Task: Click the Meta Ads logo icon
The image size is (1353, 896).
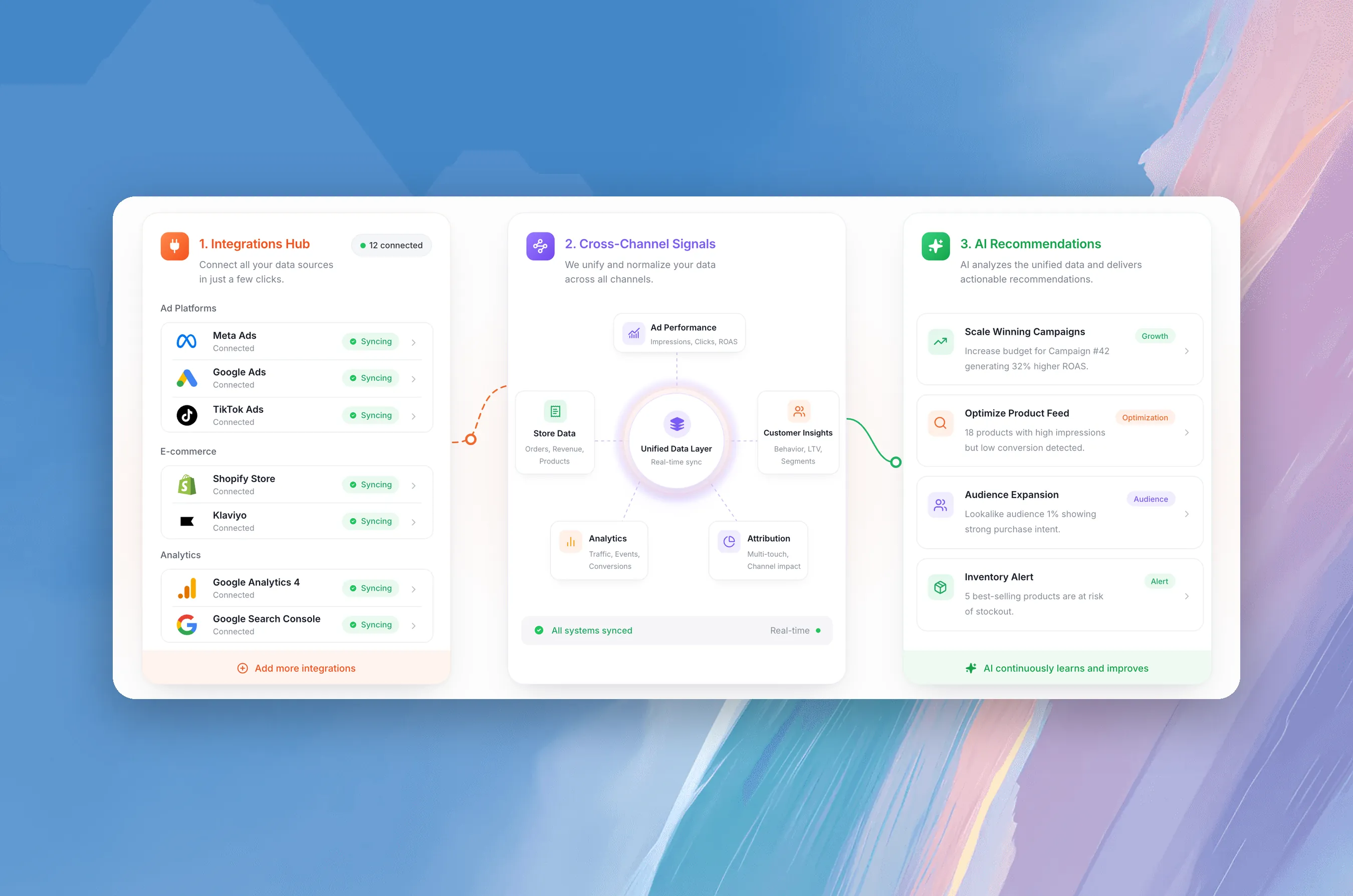Action: coord(187,341)
